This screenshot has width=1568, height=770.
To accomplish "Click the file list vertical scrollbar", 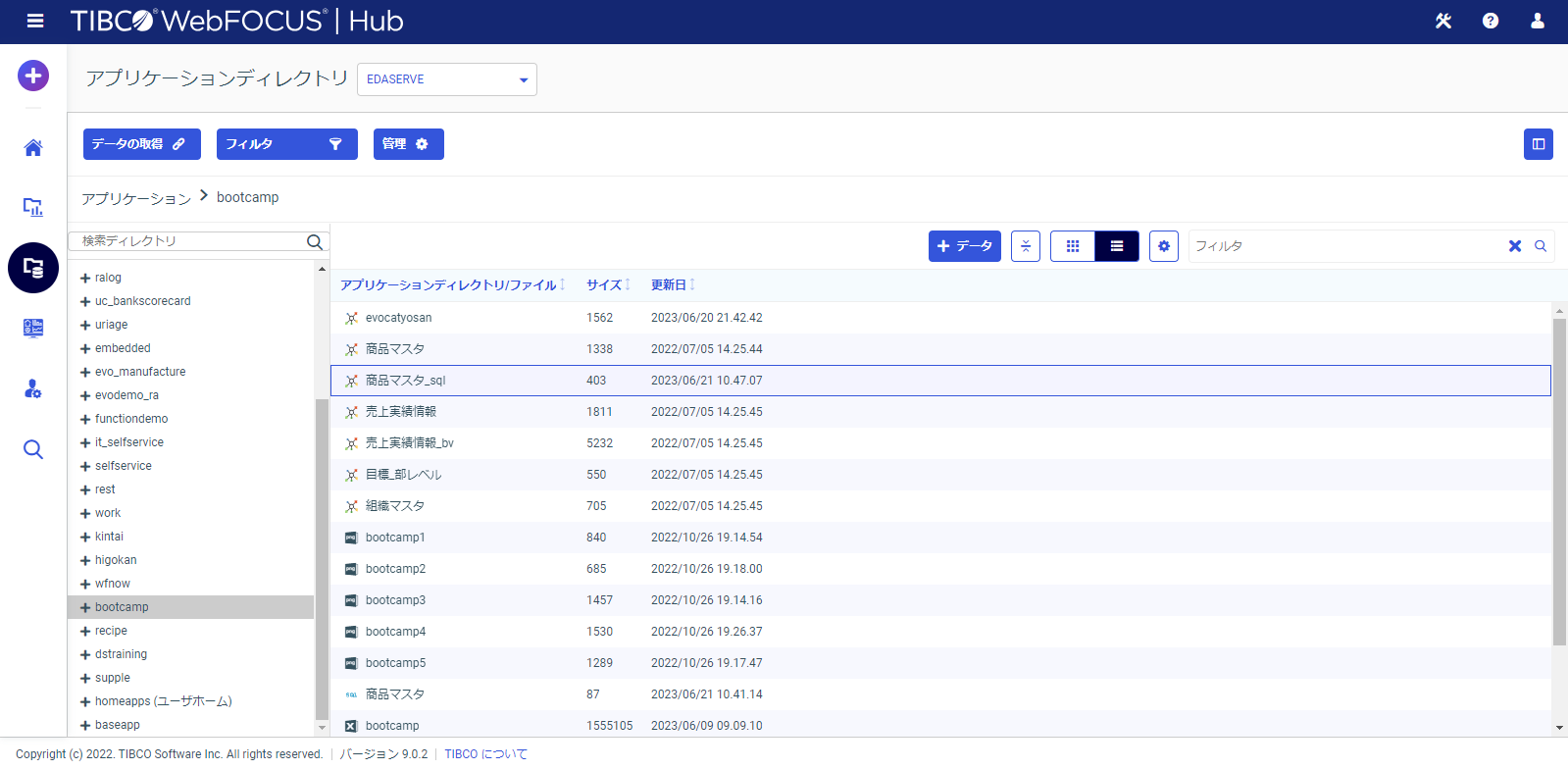I will (x=1559, y=481).
